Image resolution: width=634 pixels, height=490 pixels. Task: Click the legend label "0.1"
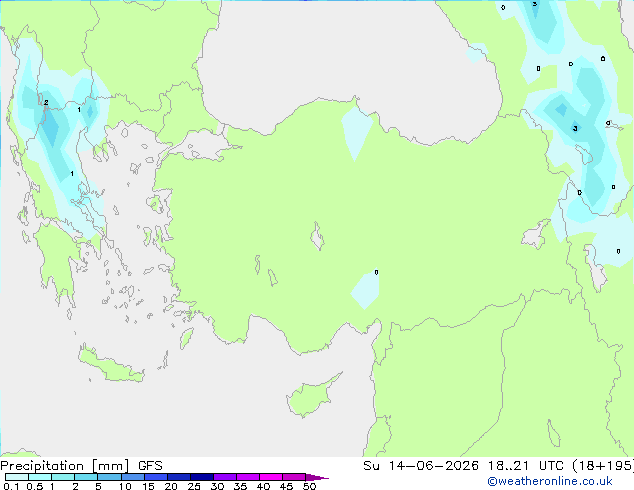(x=11, y=486)
